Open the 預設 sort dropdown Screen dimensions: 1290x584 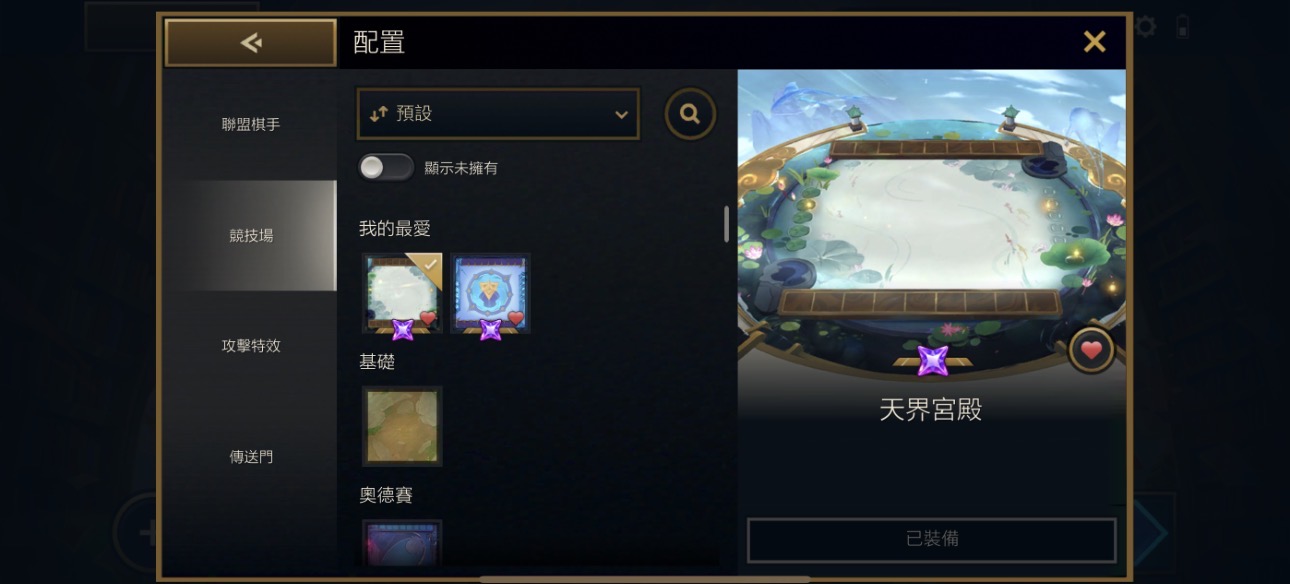coord(498,114)
